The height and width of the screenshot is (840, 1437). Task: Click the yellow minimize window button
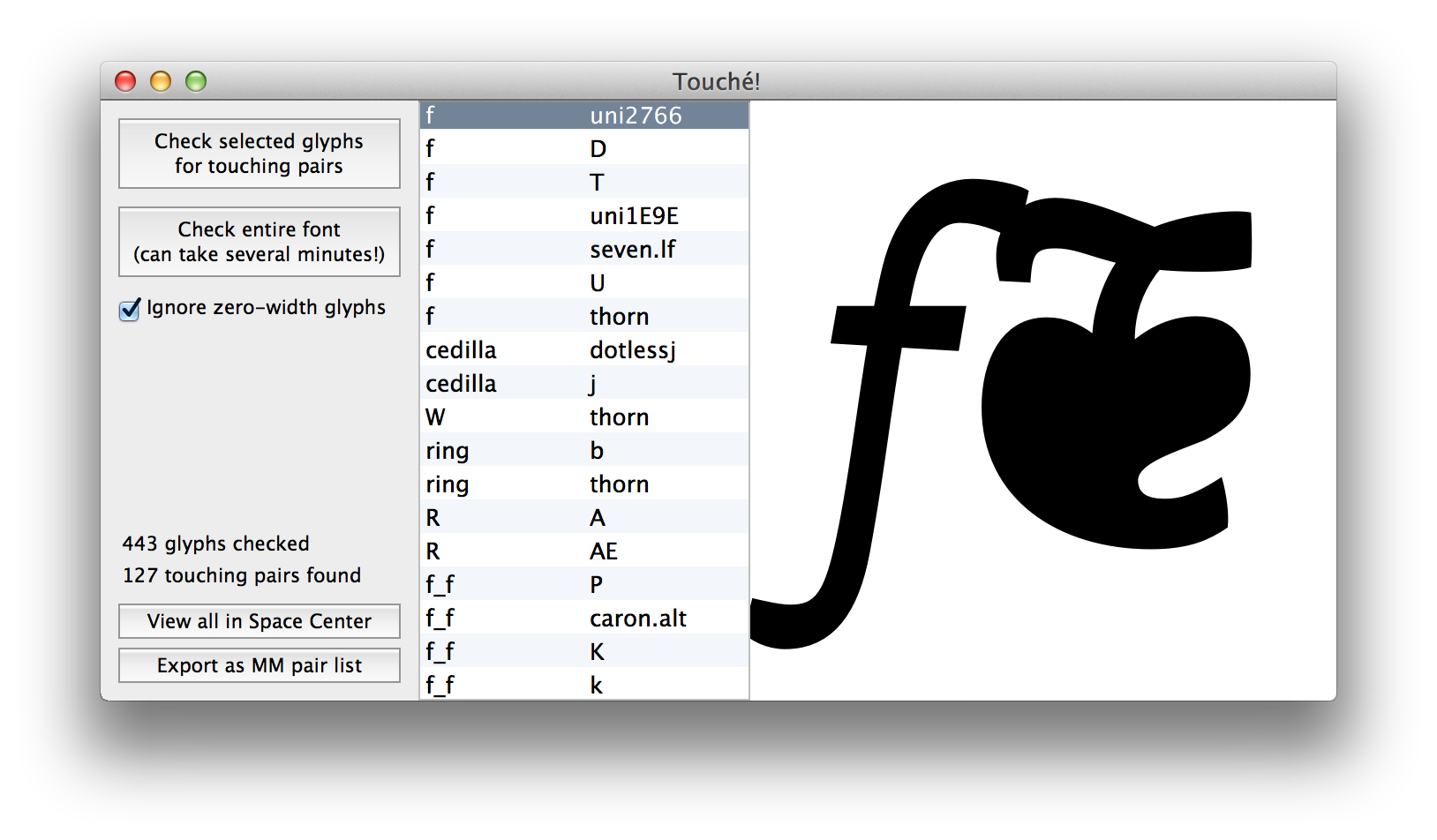(x=161, y=81)
